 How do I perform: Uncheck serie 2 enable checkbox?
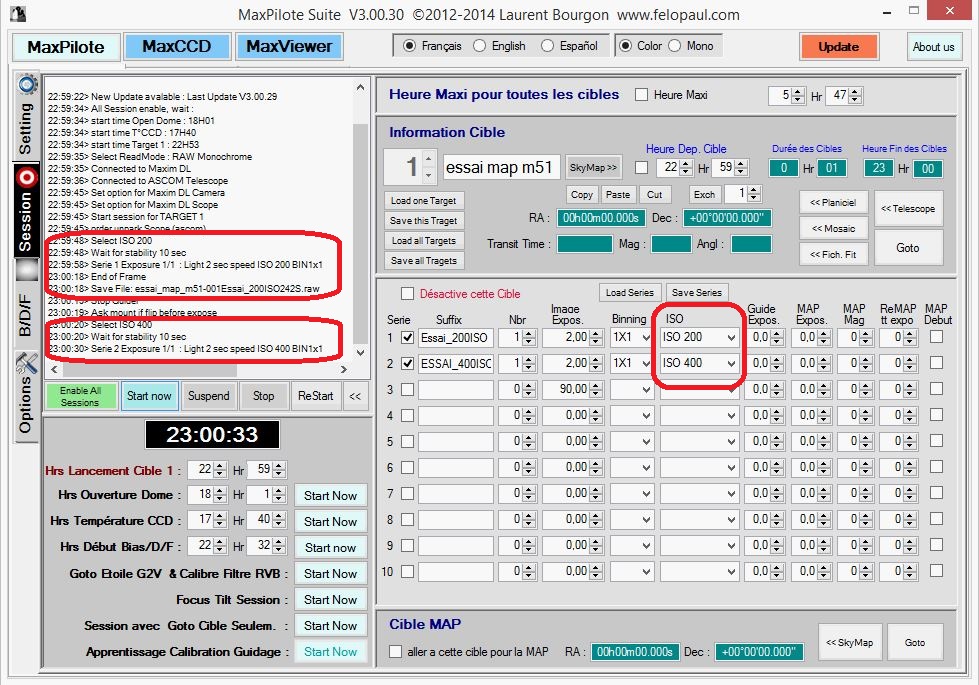click(408, 363)
